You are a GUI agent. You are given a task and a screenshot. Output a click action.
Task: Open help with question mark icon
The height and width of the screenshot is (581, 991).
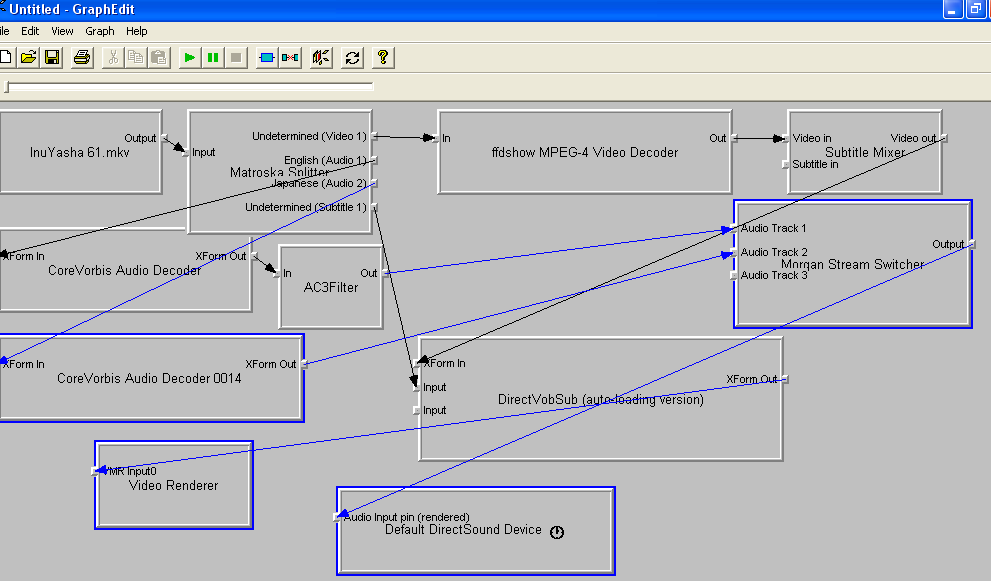[382, 58]
